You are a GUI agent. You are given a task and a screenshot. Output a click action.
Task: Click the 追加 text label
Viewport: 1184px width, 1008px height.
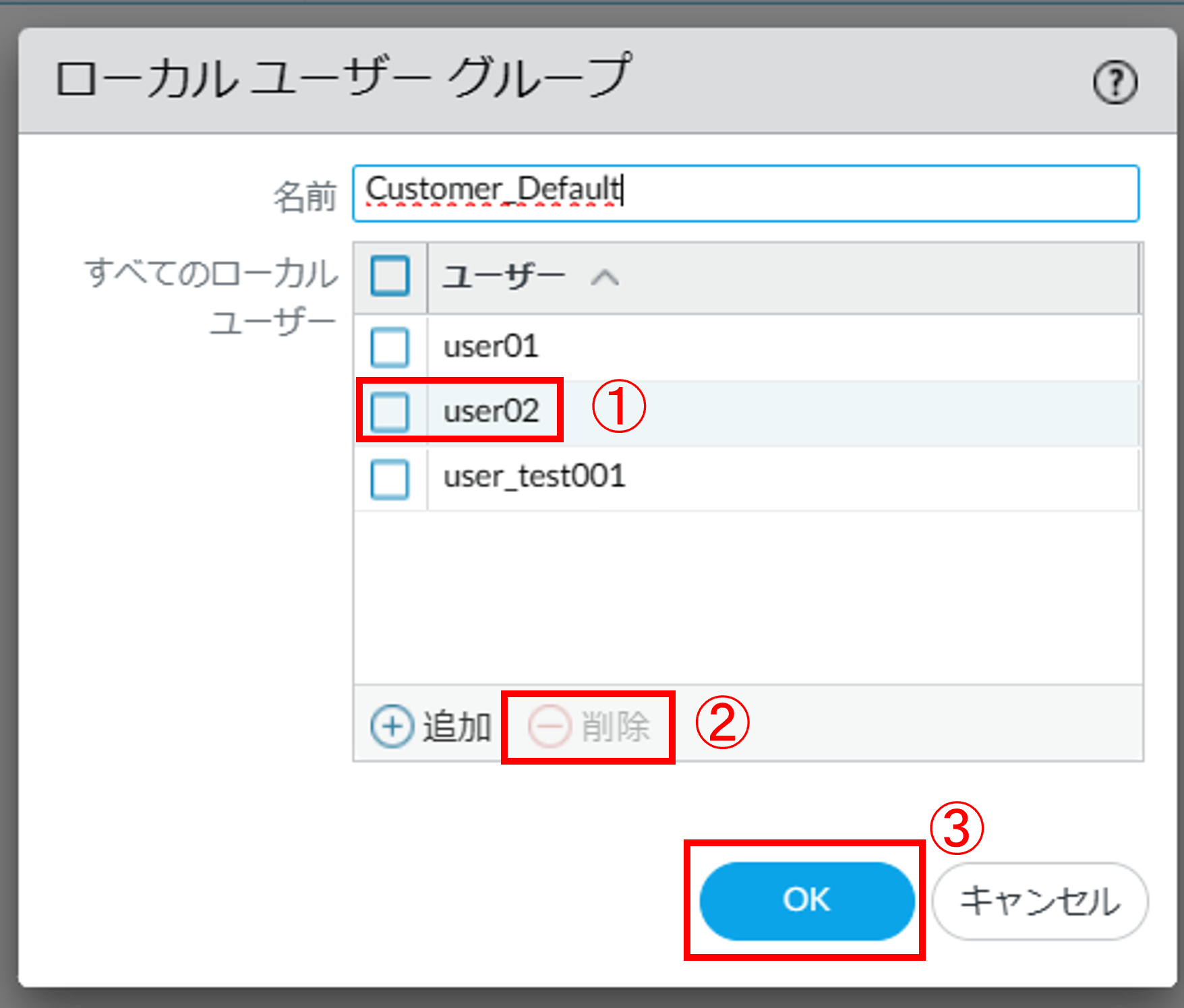457,727
